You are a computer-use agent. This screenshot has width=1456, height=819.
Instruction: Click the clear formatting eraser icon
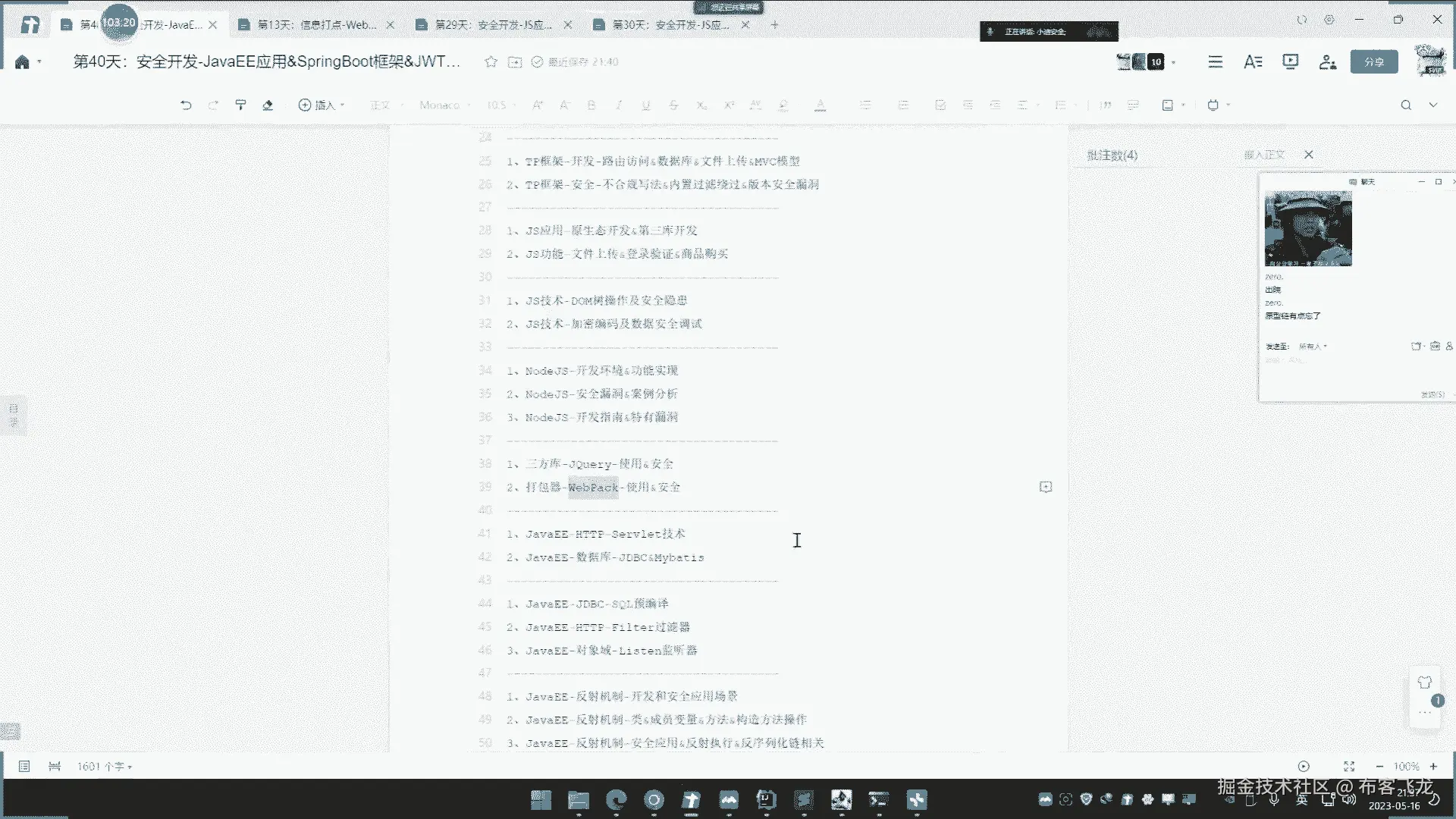click(268, 105)
